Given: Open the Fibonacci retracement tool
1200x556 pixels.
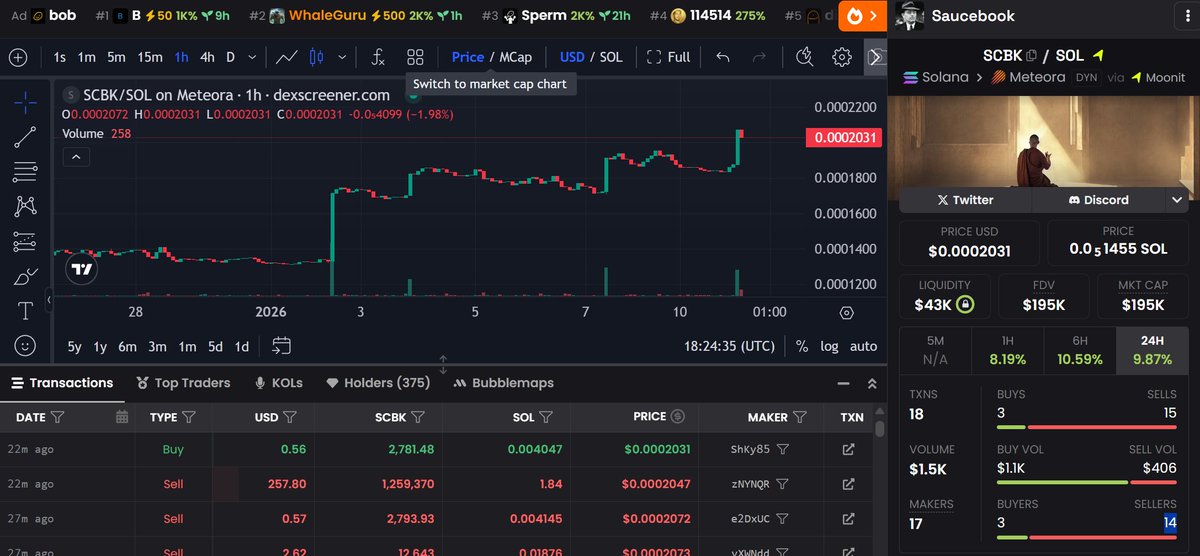Looking at the screenshot, I should (26, 172).
